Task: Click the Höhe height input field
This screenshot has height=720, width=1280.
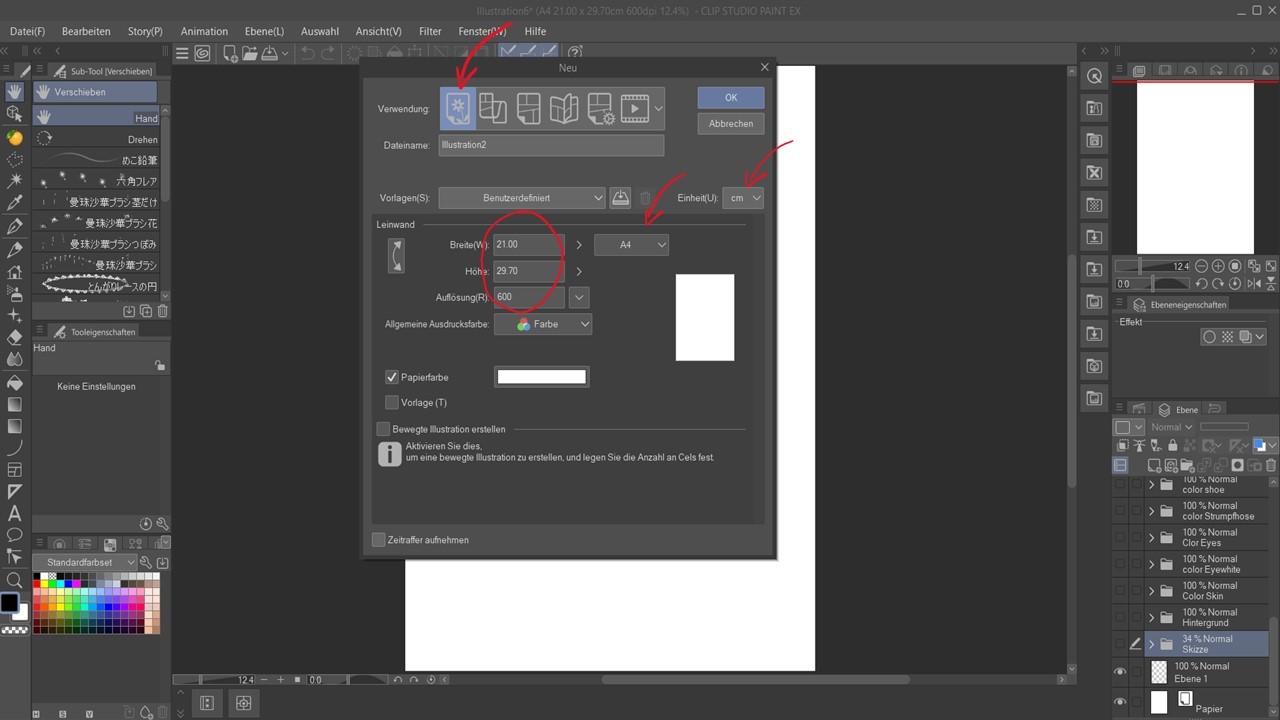Action: (529, 270)
